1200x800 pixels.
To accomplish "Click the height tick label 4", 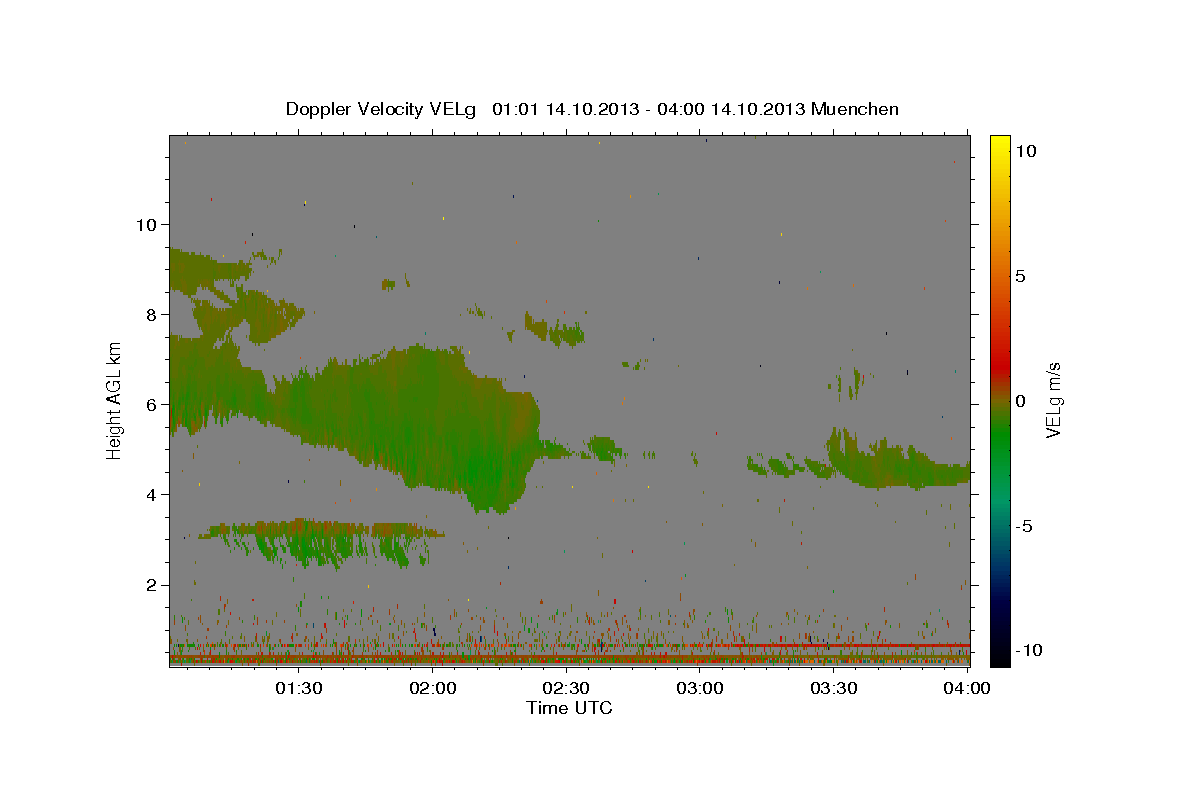I will tap(152, 494).
